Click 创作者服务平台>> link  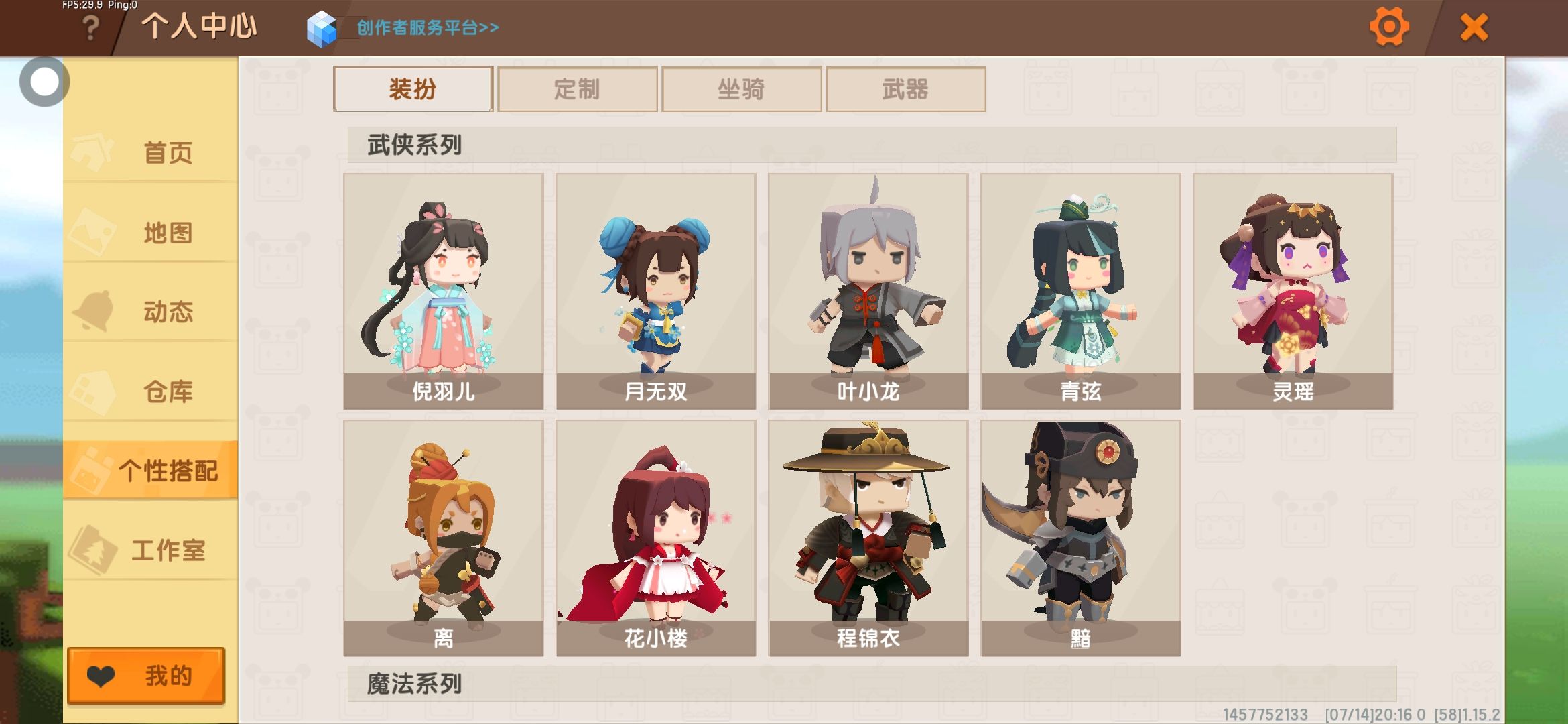[x=428, y=27]
